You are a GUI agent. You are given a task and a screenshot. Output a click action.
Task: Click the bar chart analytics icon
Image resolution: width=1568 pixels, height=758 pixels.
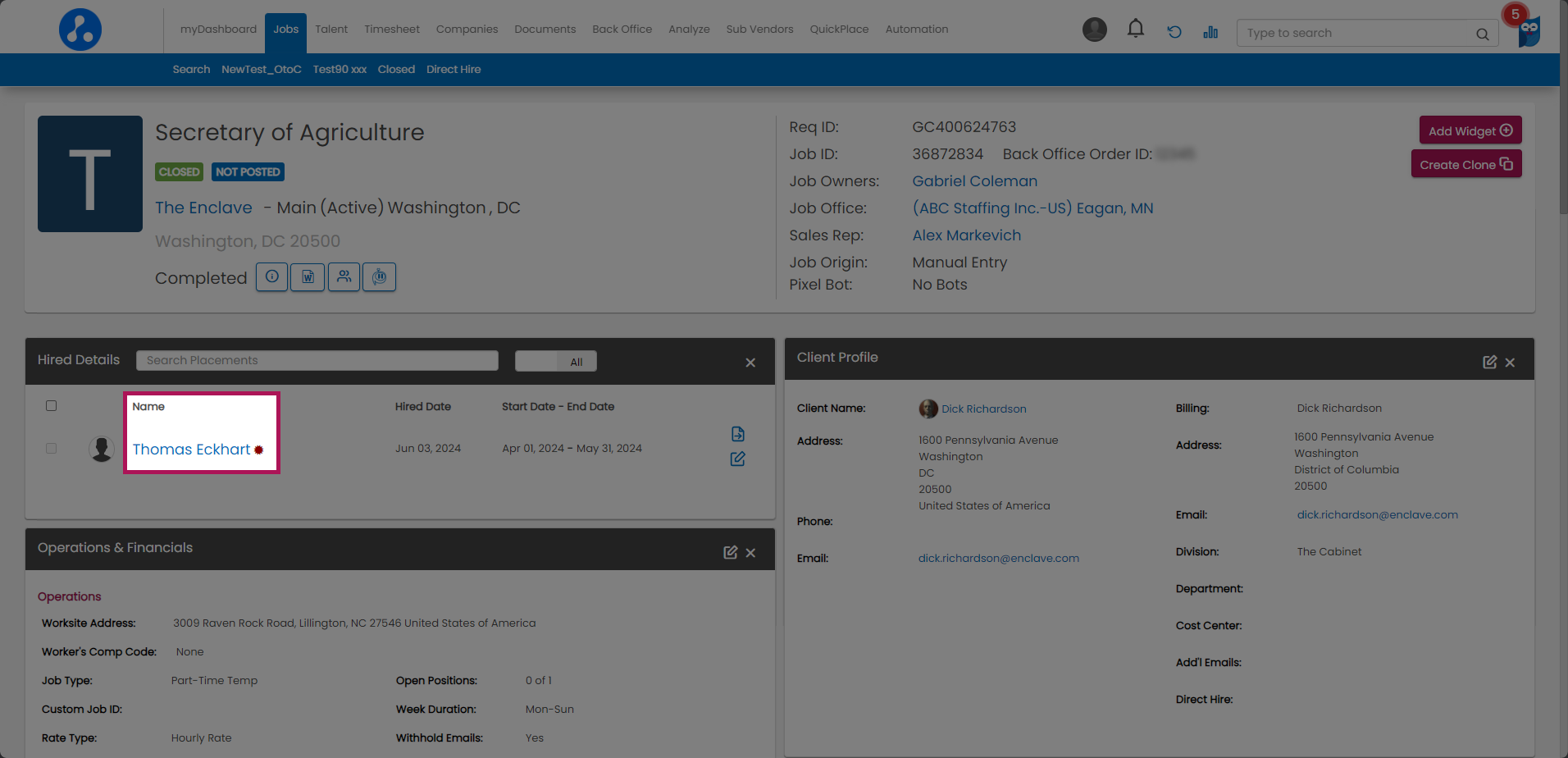click(1210, 32)
